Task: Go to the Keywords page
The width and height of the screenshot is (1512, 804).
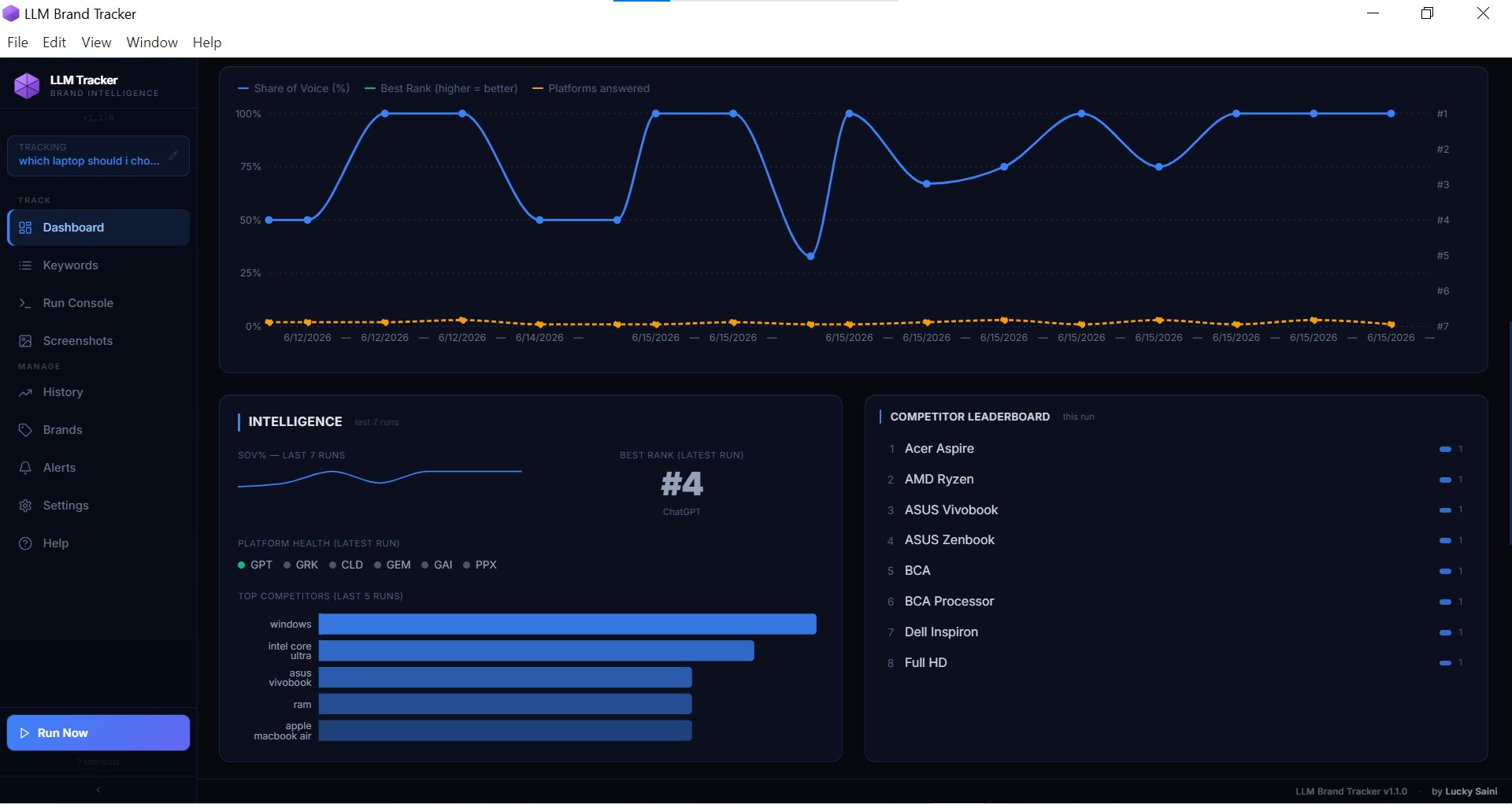Action: [98, 265]
